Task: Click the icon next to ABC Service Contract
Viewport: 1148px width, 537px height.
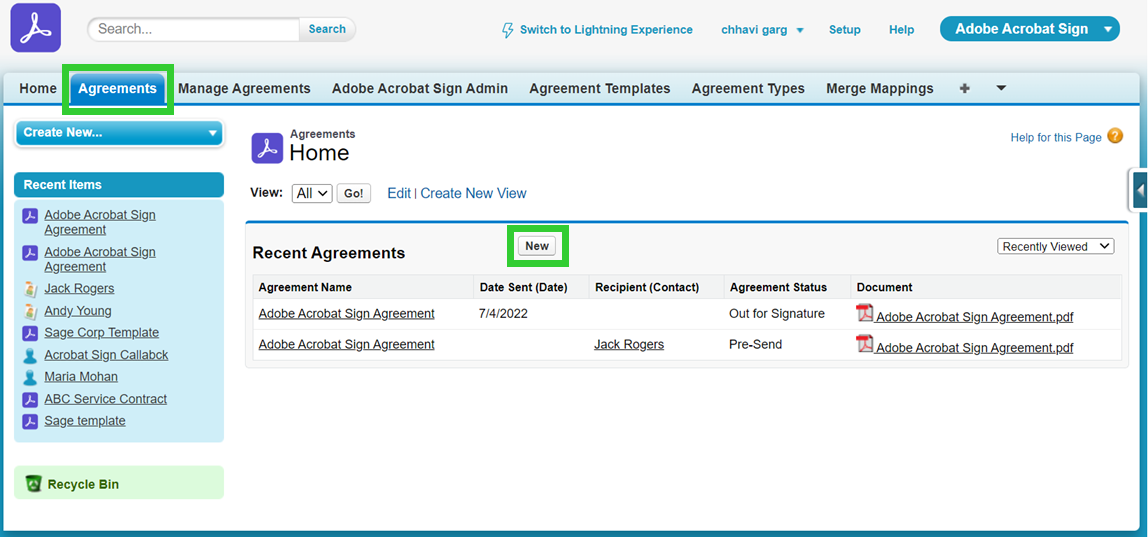Action: (x=30, y=399)
